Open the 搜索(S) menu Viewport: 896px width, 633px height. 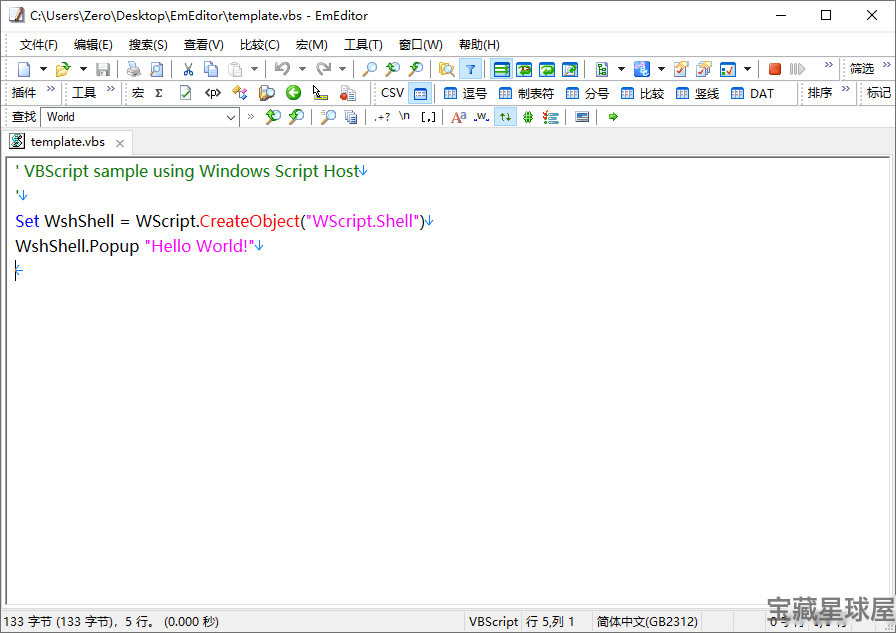click(148, 45)
